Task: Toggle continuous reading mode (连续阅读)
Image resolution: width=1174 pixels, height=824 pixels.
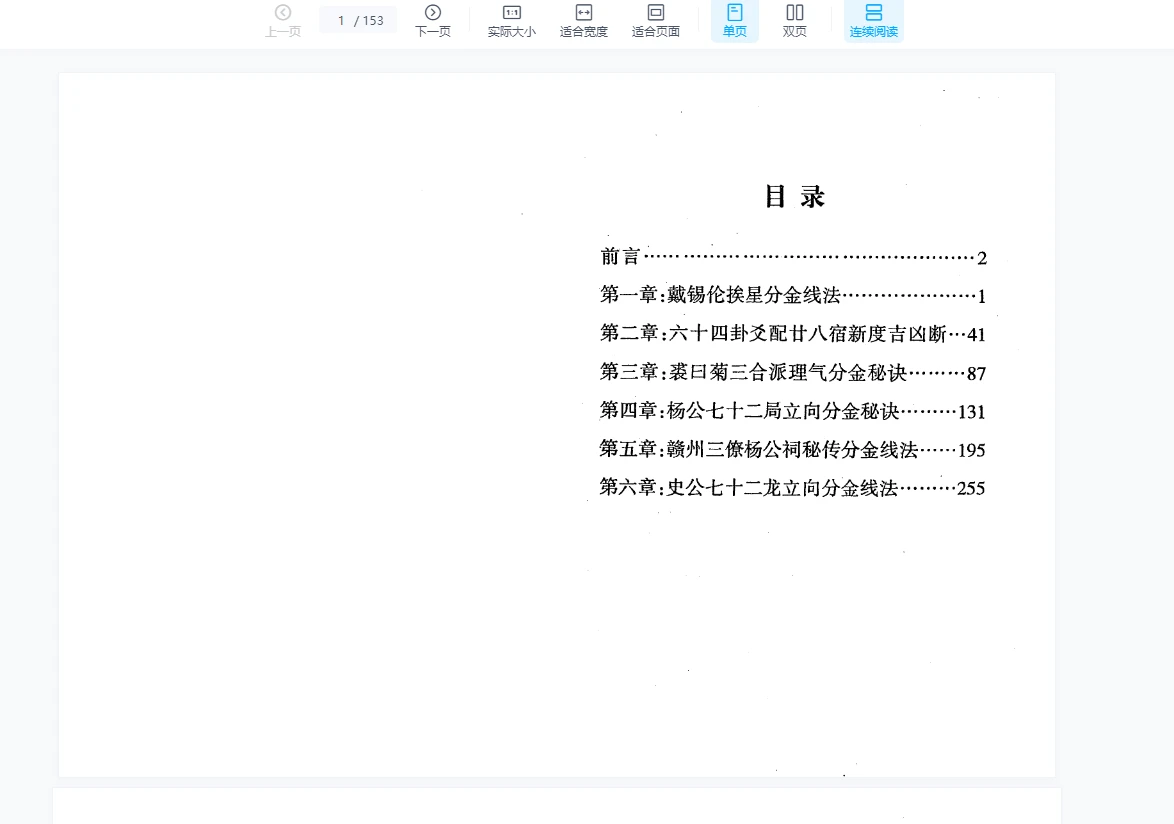Action: pos(873,20)
